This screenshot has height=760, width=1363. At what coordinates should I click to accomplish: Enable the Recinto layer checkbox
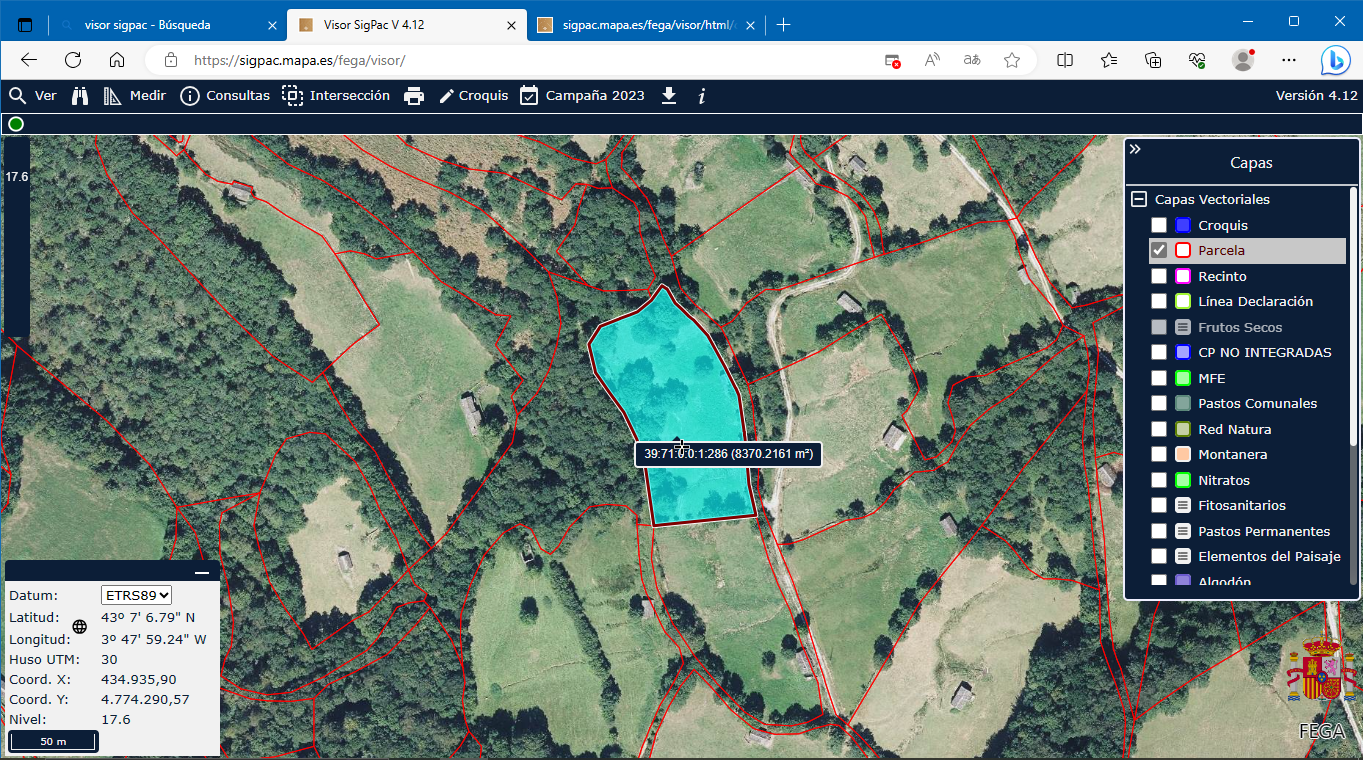point(1159,276)
